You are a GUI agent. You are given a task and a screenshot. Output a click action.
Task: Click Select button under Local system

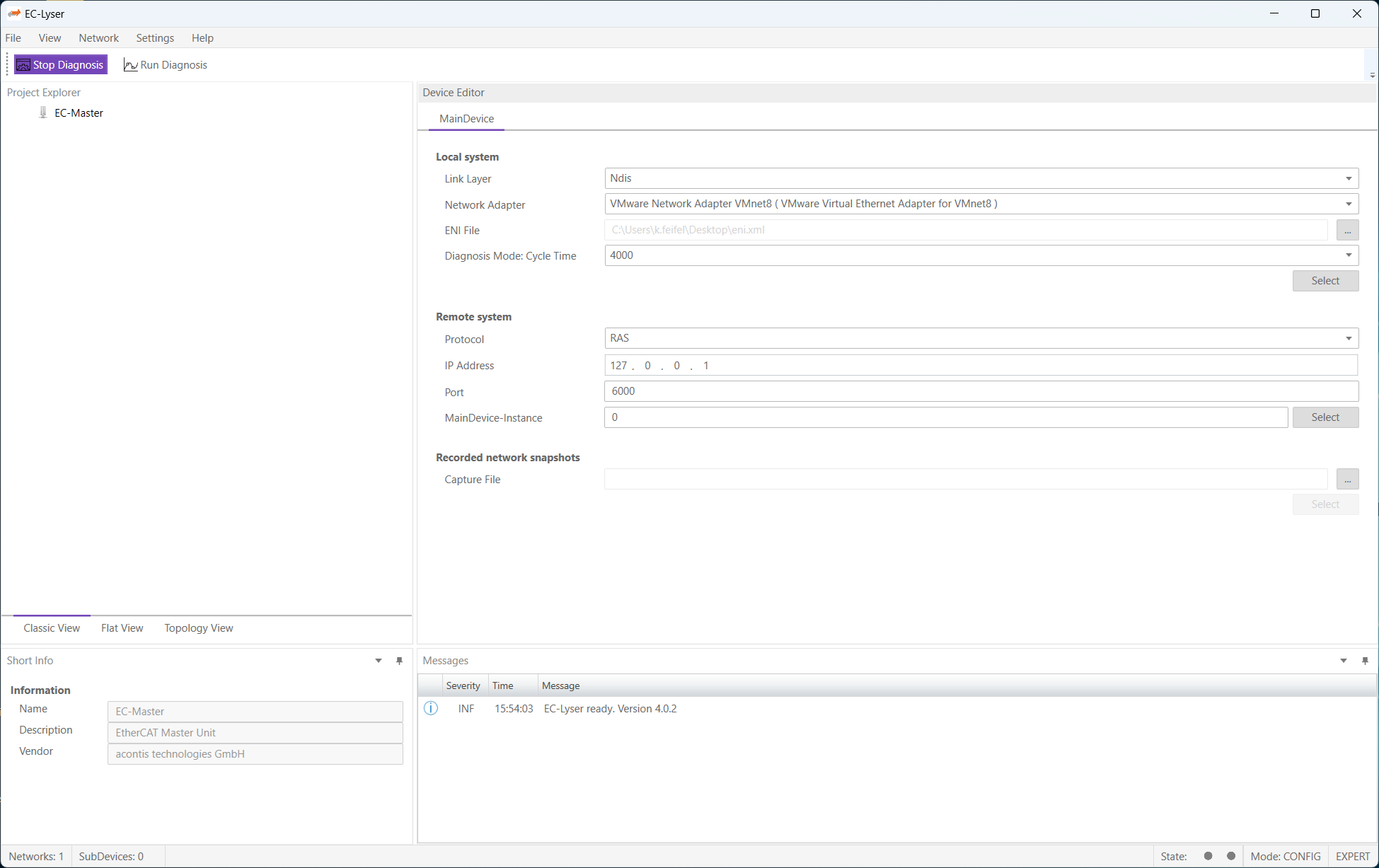click(x=1325, y=281)
